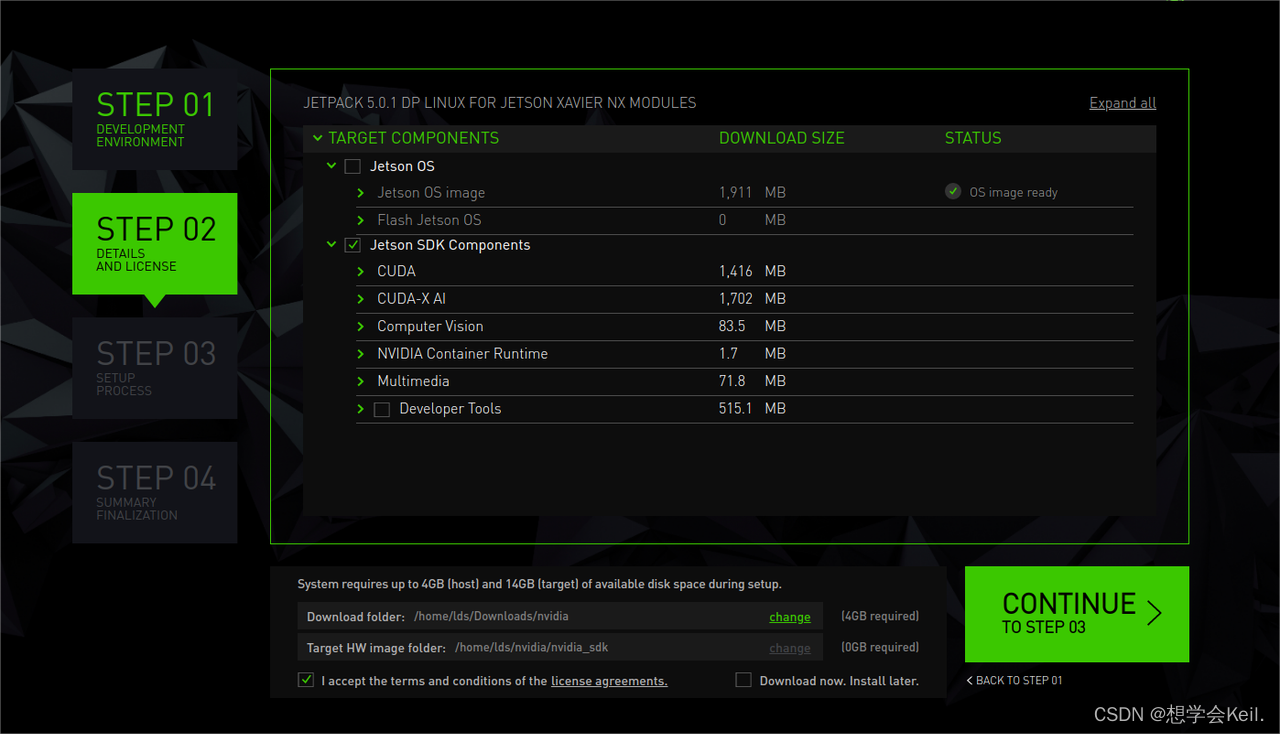Click the STATUS column header
The height and width of the screenshot is (734, 1280).
pyautogui.click(x=973, y=138)
